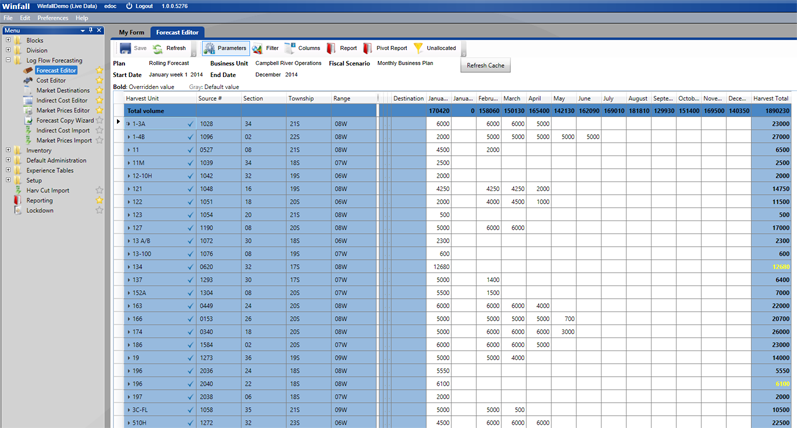Open the Preferences menu
797x428 pixels.
(x=53, y=18)
